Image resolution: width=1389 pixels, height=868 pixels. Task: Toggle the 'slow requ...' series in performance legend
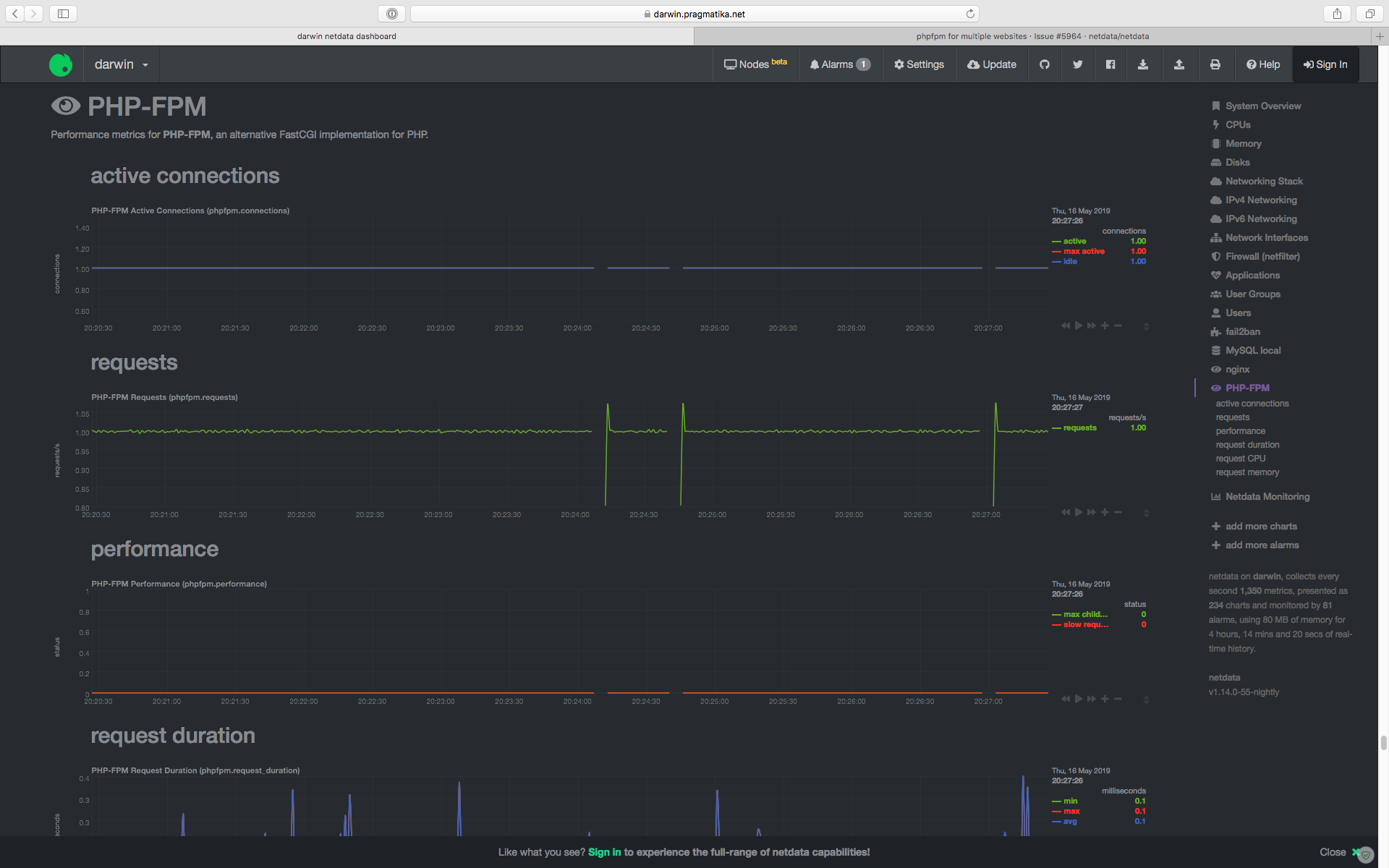[x=1085, y=624]
